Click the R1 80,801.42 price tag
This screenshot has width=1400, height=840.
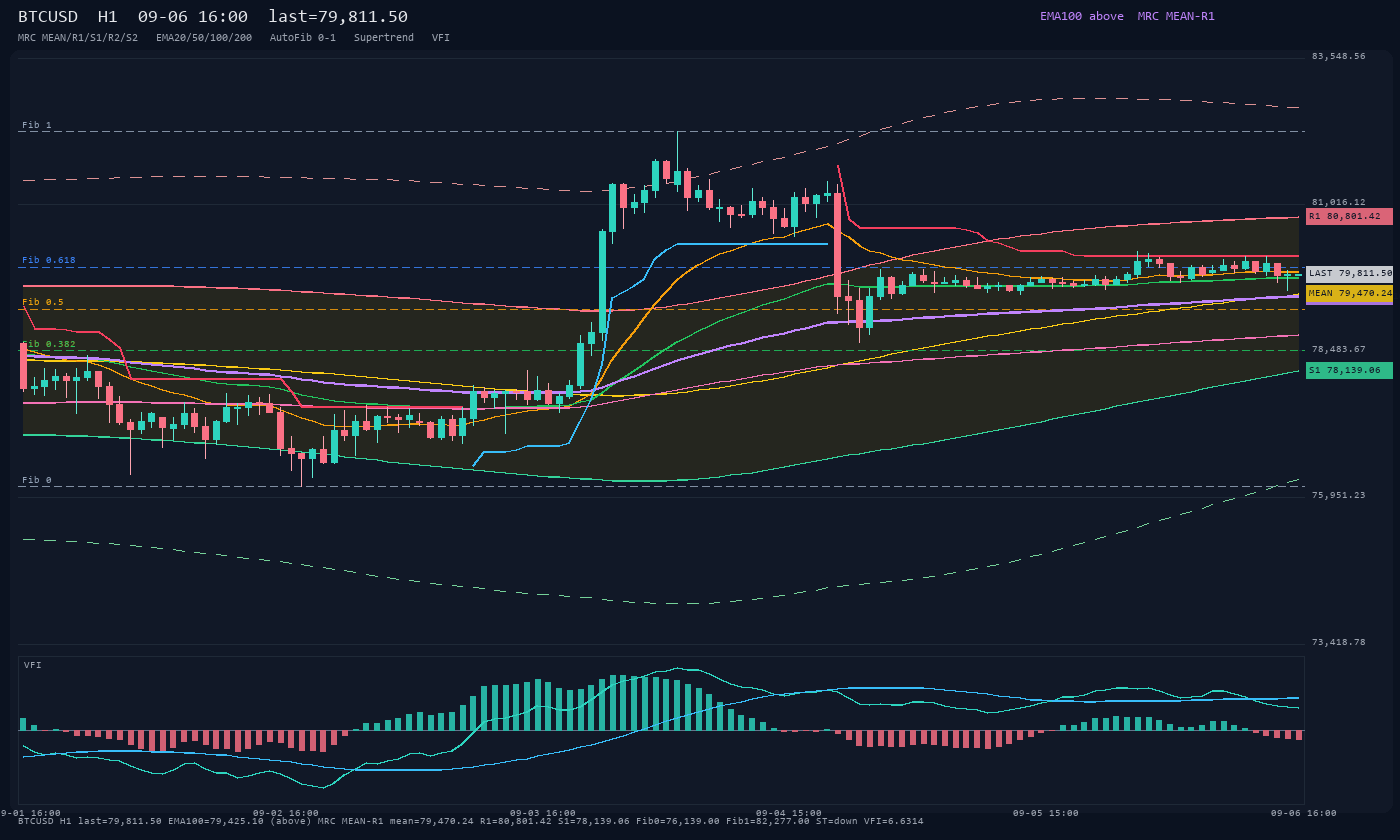[x=1349, y=216]
